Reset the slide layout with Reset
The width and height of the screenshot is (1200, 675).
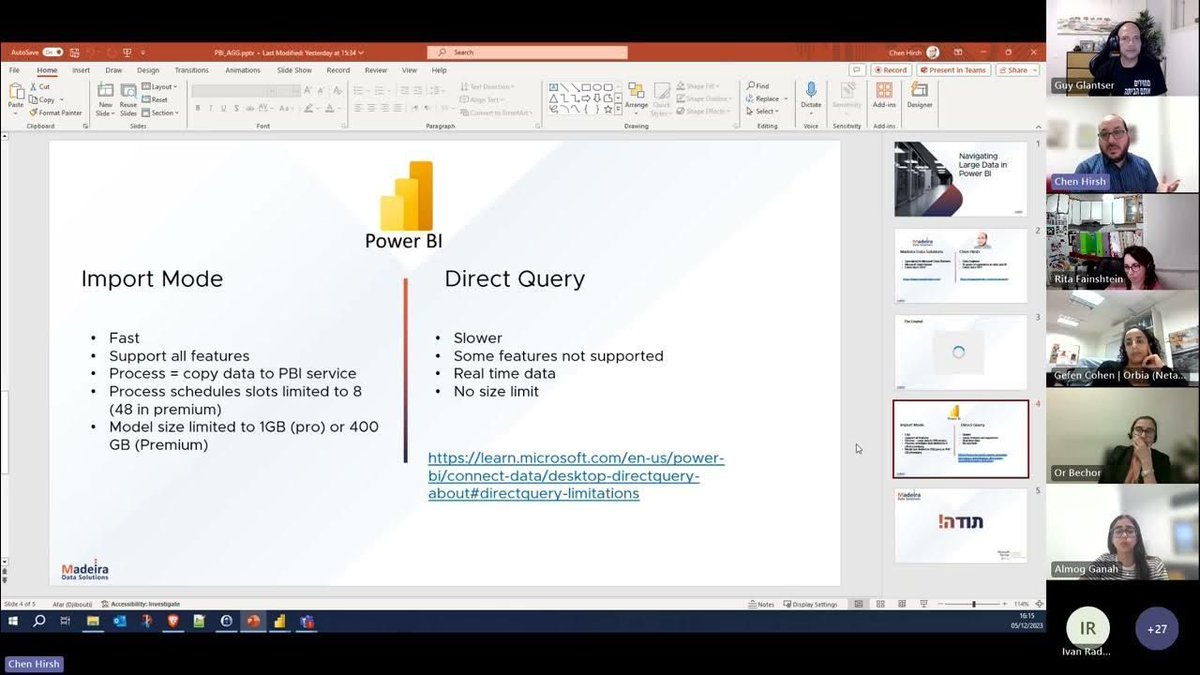pyautogui.click(x=155, y=100)
